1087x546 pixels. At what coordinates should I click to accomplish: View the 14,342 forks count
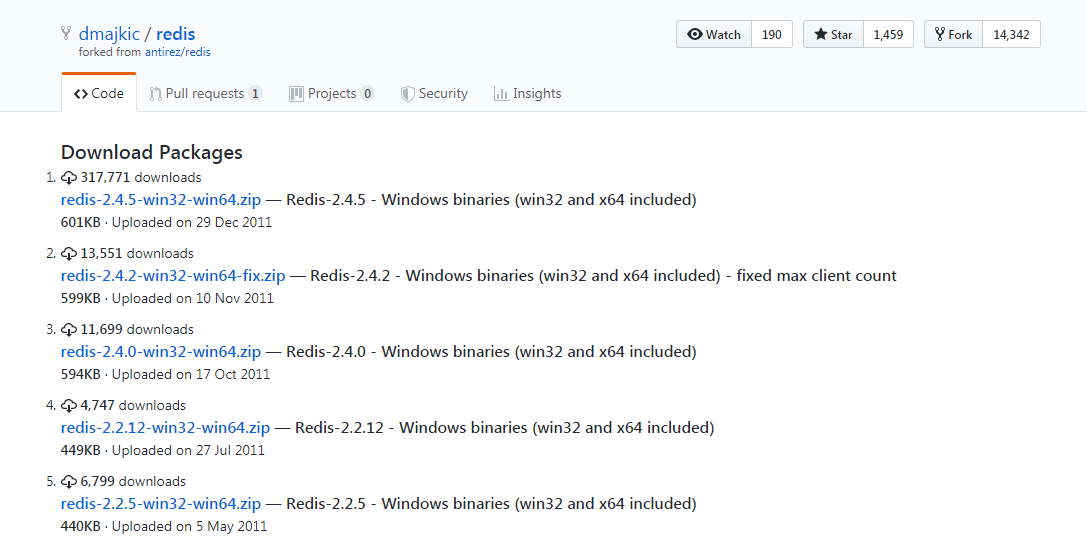point(1011,34)
